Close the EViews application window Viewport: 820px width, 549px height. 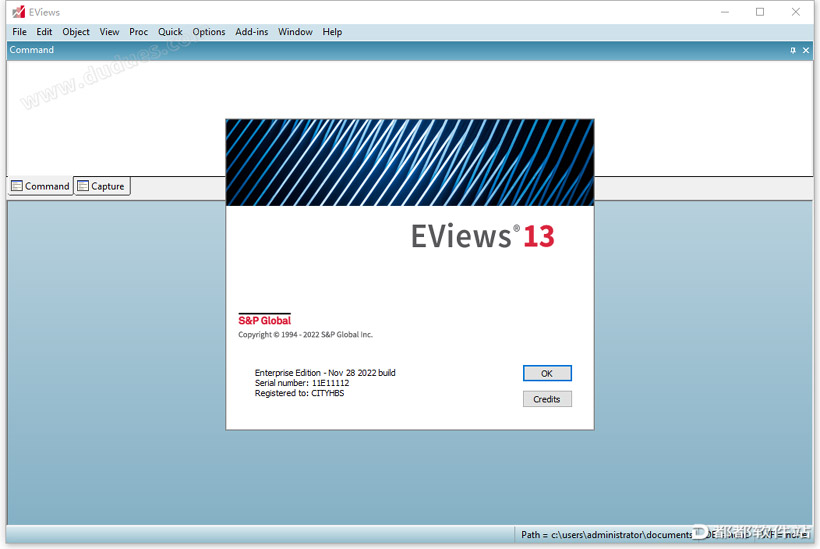(795, 12)
